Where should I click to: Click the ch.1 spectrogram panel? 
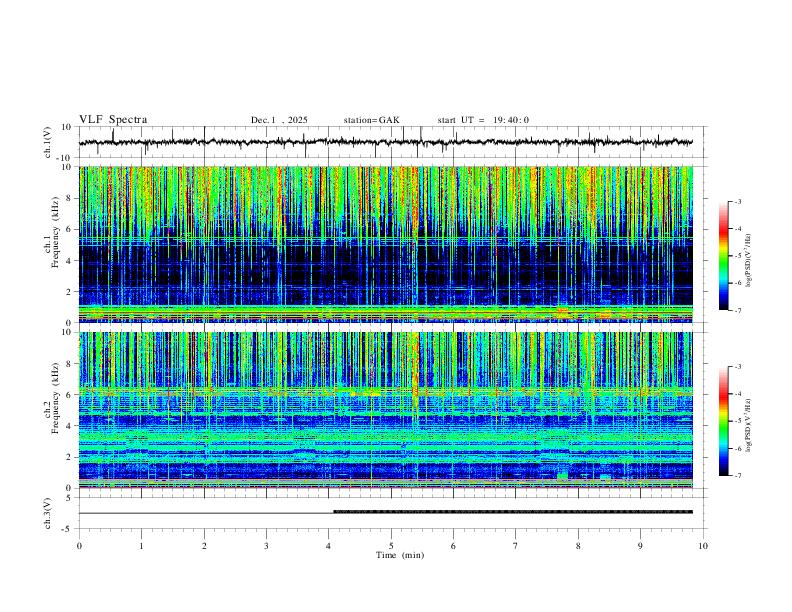386,244
